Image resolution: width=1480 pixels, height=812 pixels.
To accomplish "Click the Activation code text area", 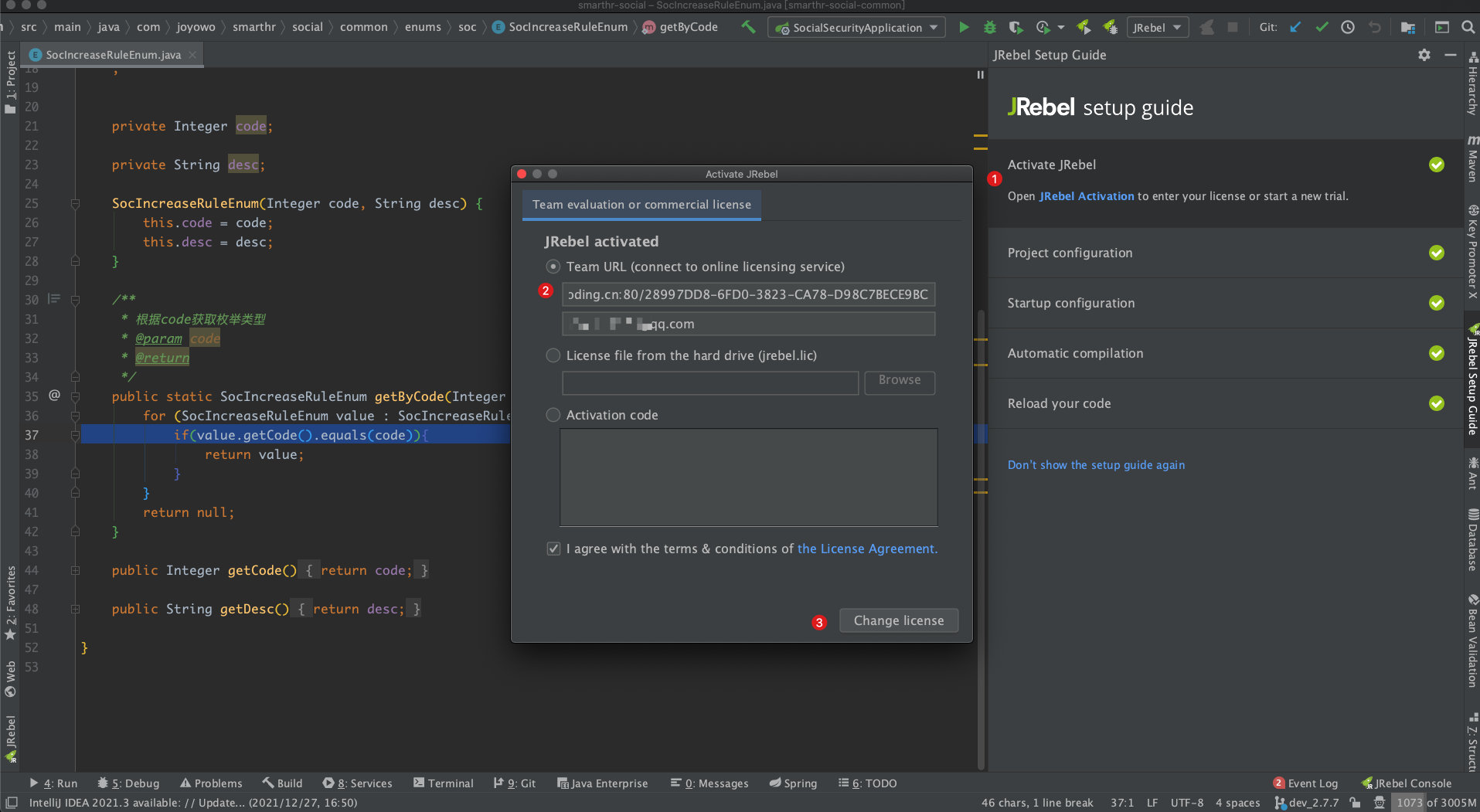I will [x=748, y=477].
